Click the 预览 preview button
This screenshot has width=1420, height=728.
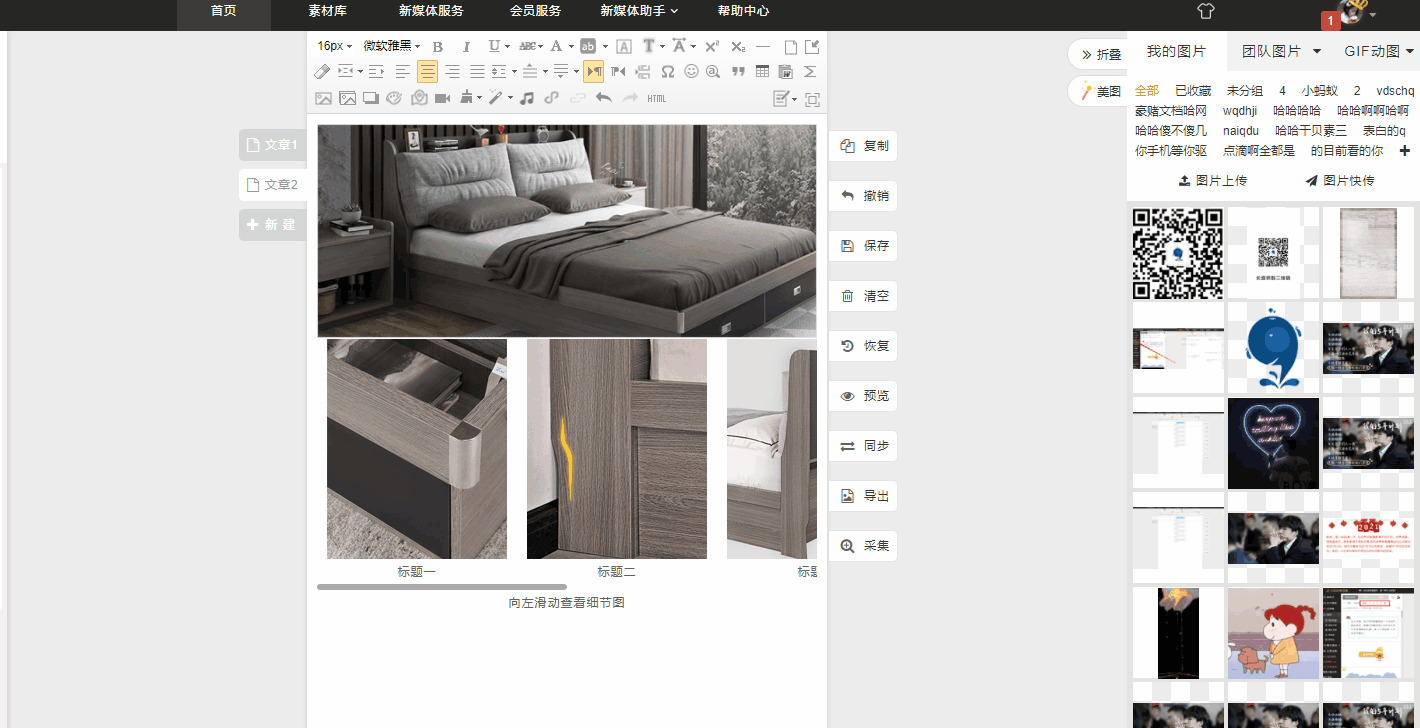(863, 396)
